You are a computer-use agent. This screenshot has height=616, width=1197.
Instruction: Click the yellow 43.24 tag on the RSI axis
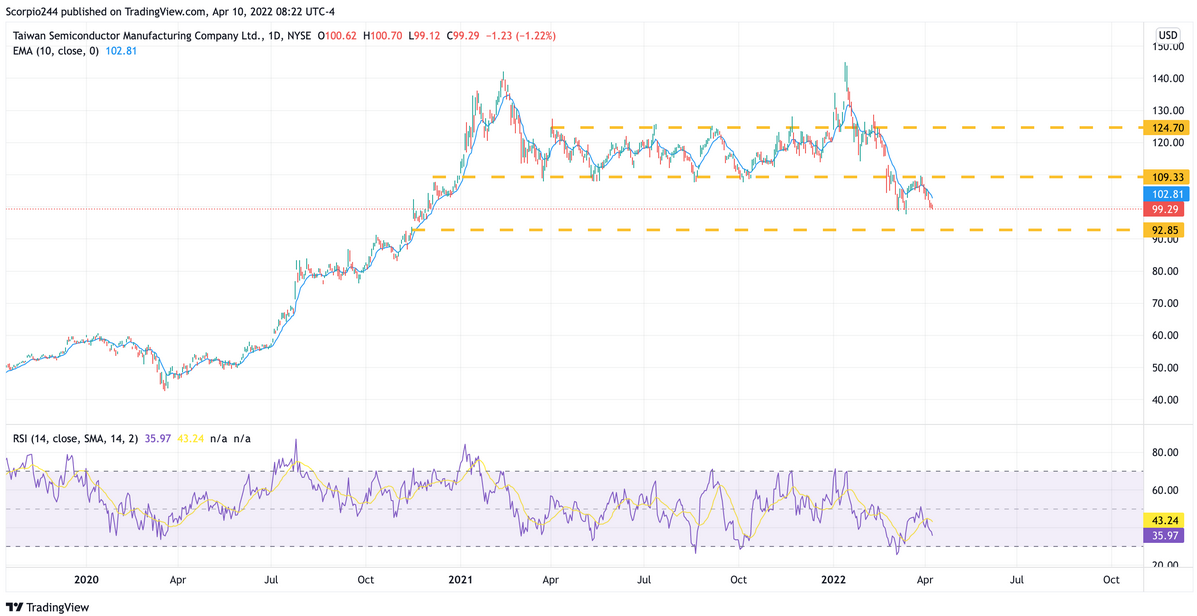(1163, 520)
